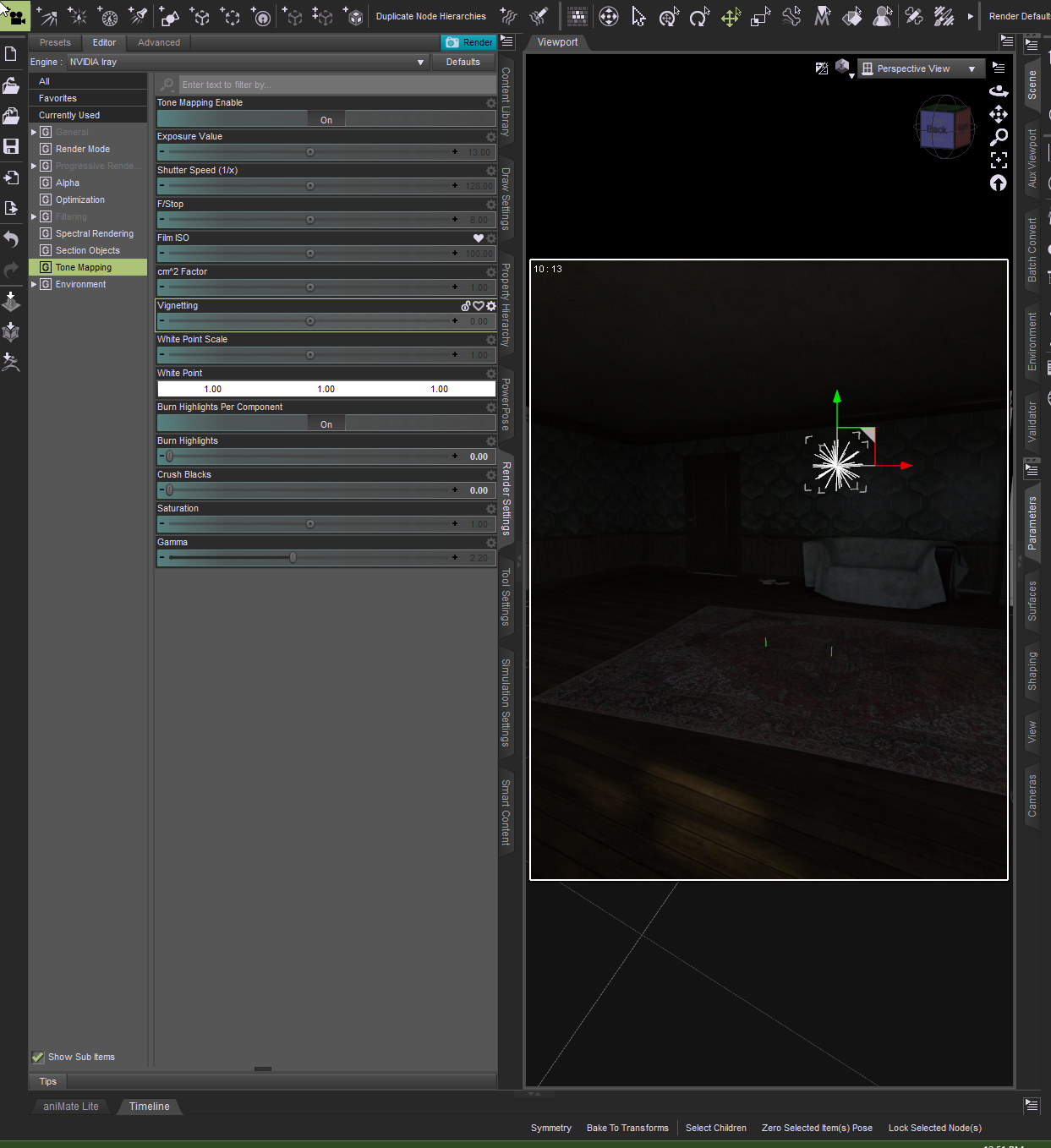
Task: Click the Create New Camera icon
Action: pyautogui.click(x=15, y=16)
